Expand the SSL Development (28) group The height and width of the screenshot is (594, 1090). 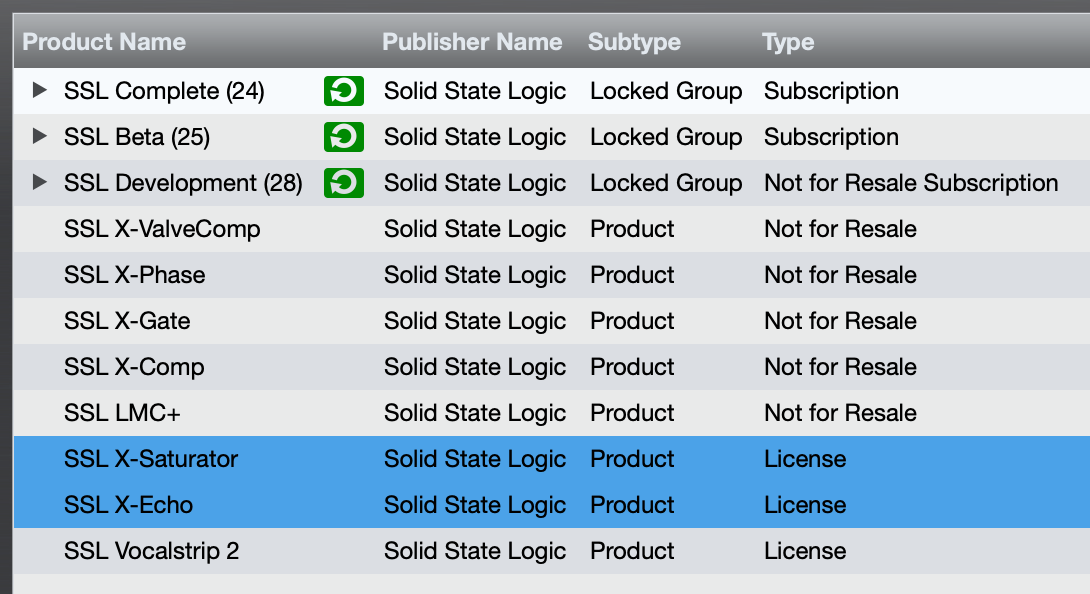pyautogui.click(x=40, y=183)
